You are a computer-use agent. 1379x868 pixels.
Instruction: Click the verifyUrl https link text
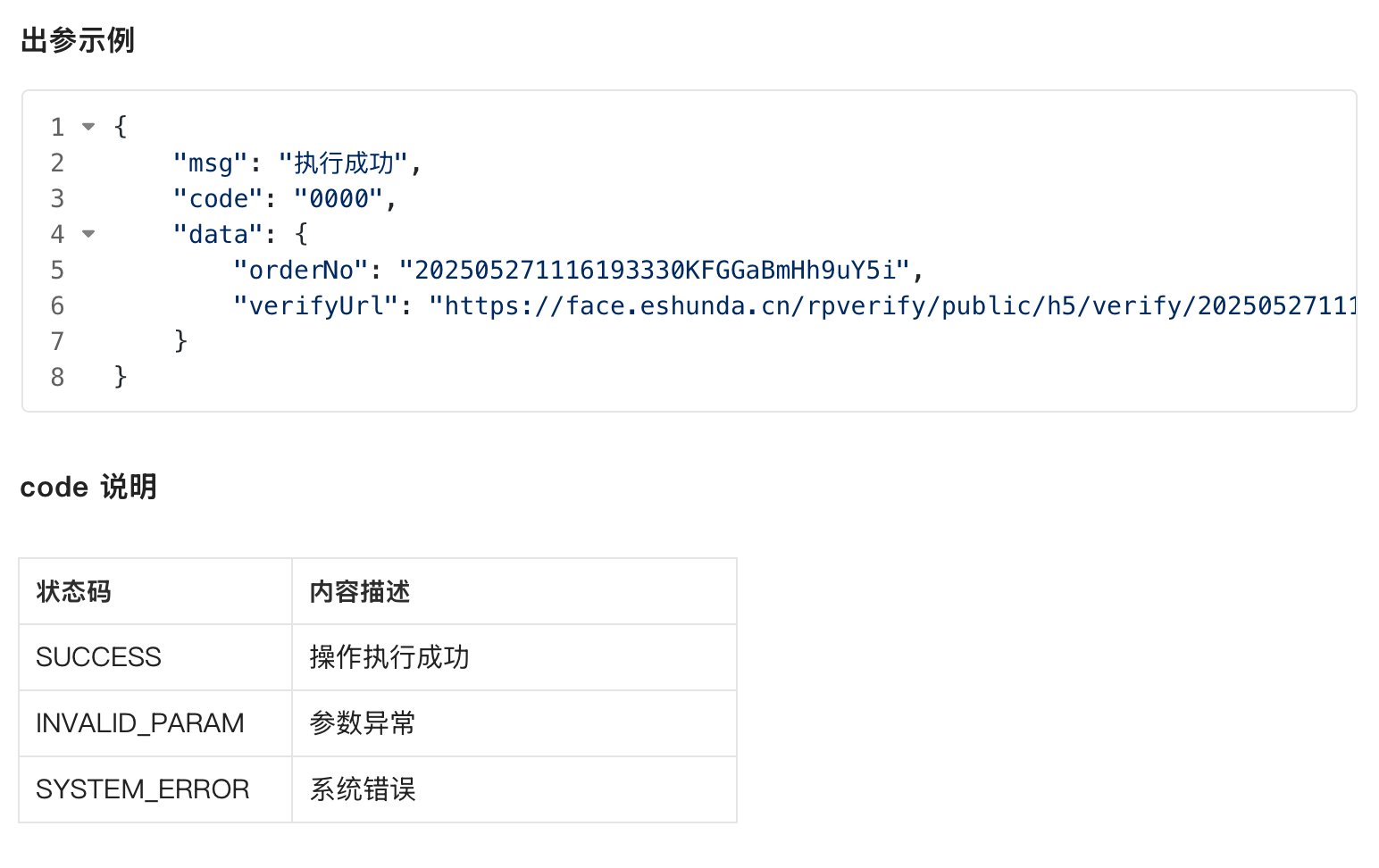coord(893,306)
